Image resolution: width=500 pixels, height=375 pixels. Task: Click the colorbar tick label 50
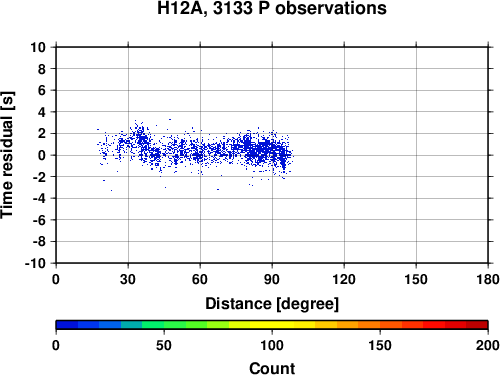tap(164, 345)
